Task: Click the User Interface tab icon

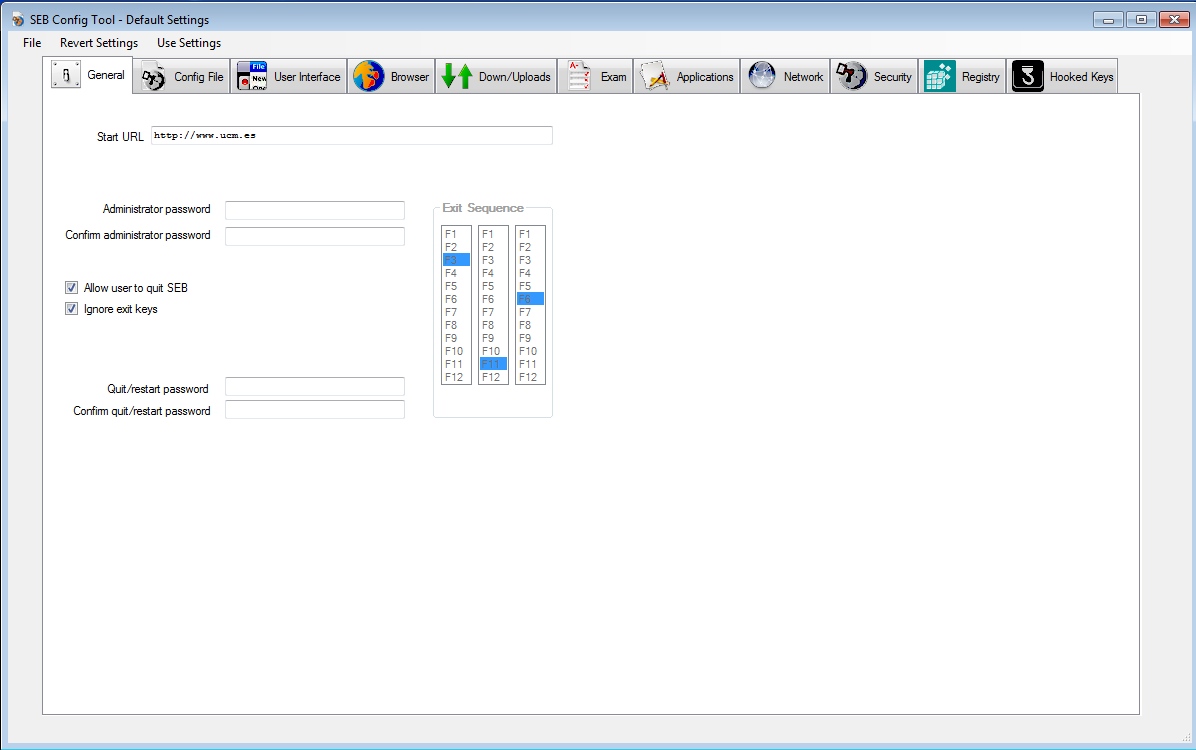Action: 252,77
